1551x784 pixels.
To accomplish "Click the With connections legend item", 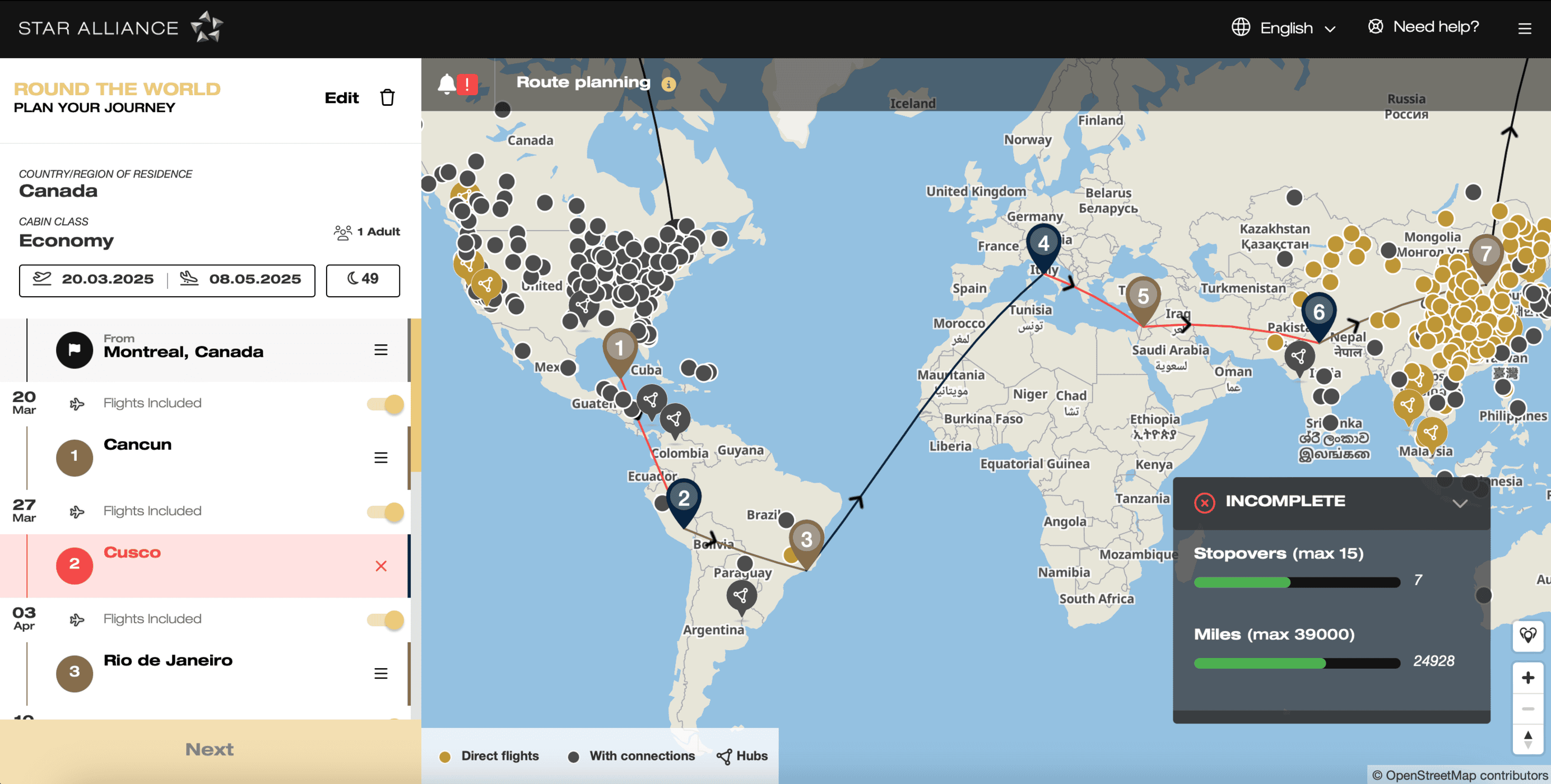I will 631,757.
